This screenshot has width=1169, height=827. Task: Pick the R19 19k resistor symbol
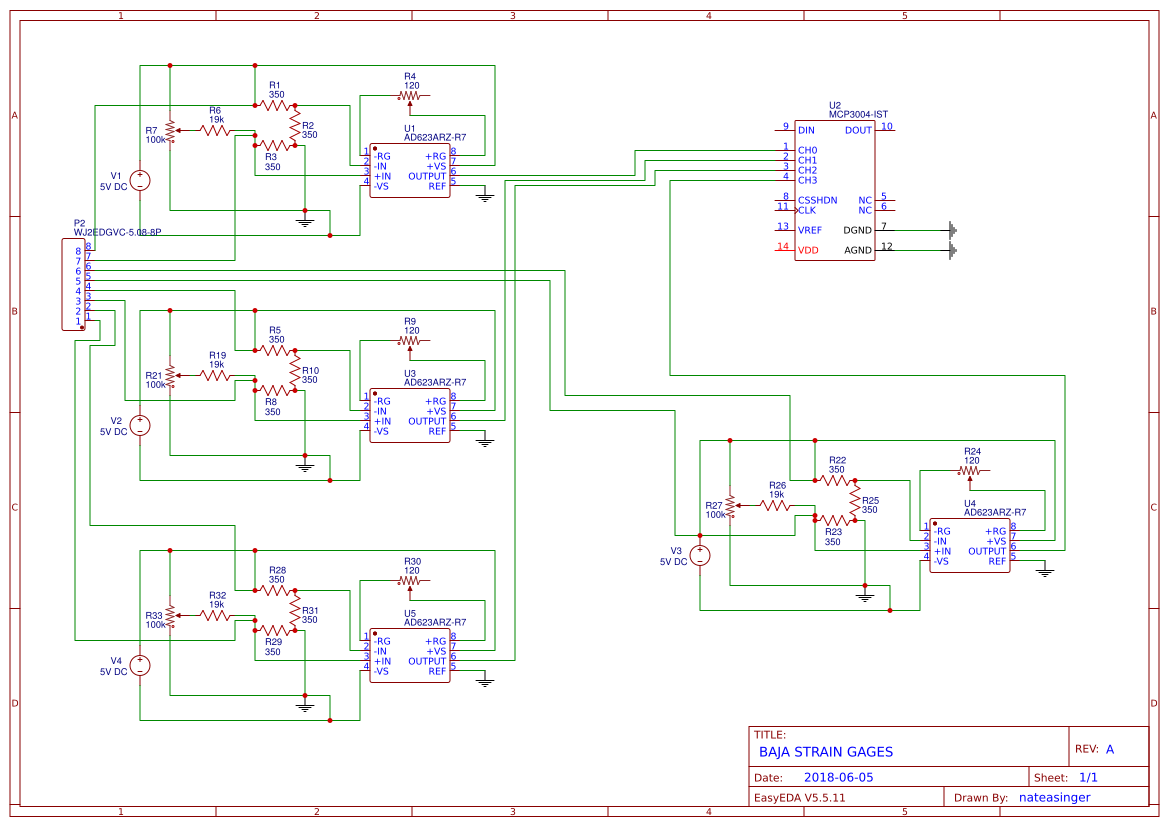click(x=216, y=376)
